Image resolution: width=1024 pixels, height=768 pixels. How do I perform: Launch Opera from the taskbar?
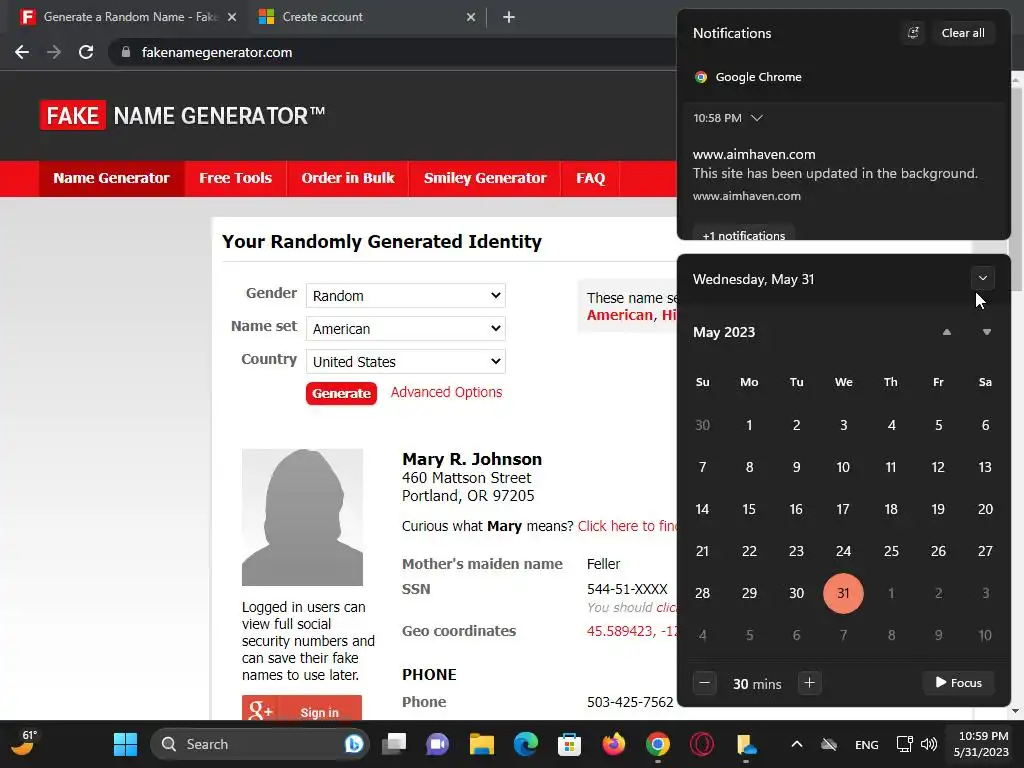tap(701, 744)
